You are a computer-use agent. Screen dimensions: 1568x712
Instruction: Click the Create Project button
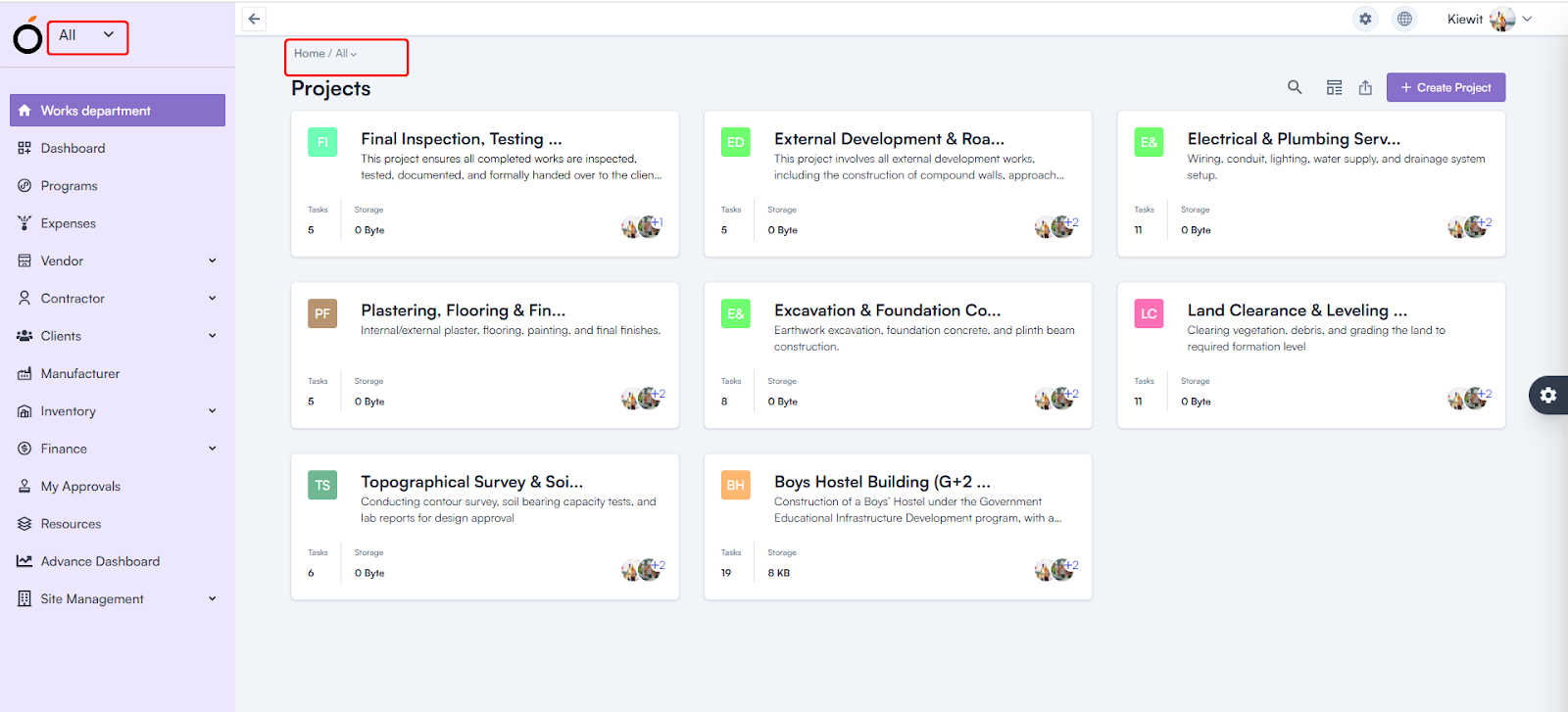(1445, 87)
